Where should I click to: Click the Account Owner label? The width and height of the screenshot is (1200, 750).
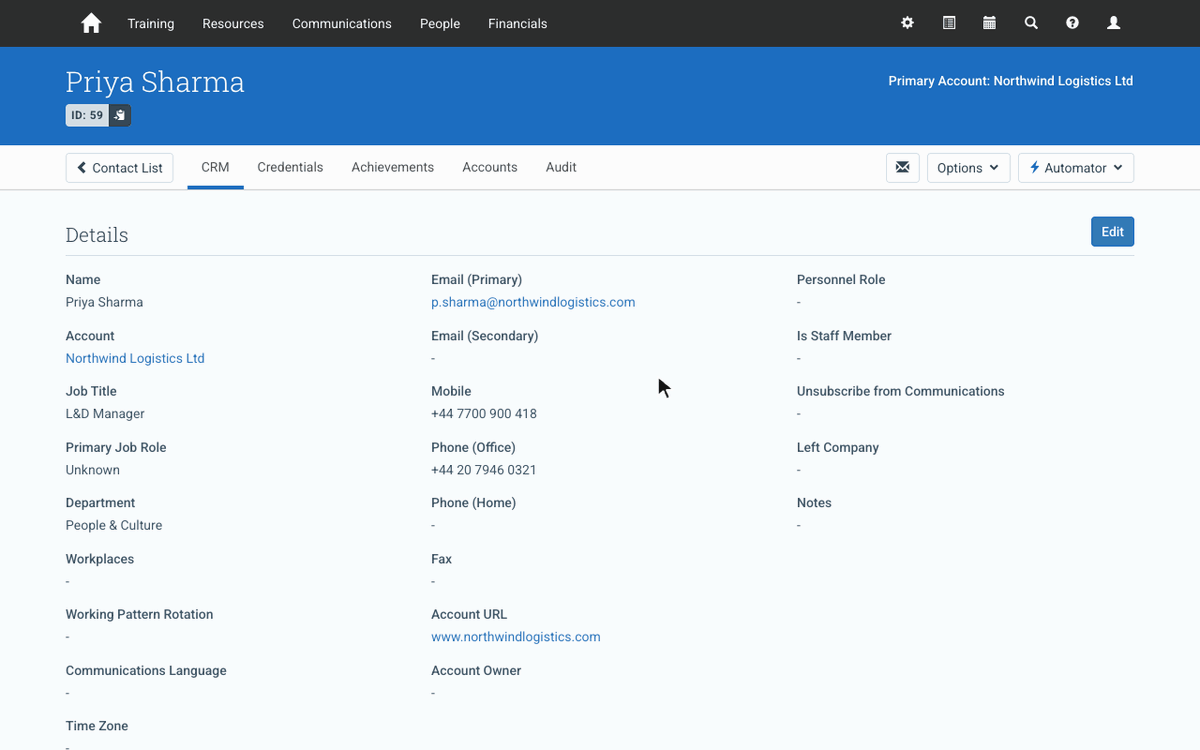click(x=476, y=670)
